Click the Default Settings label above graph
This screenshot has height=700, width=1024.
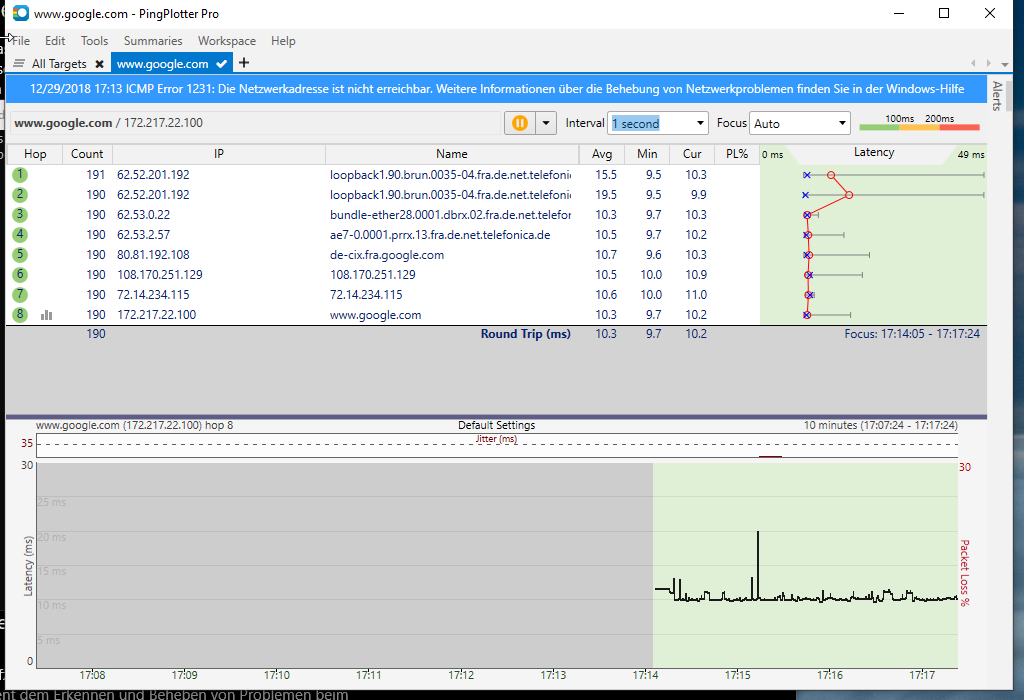pyautogui.click(x=496, y=425)
